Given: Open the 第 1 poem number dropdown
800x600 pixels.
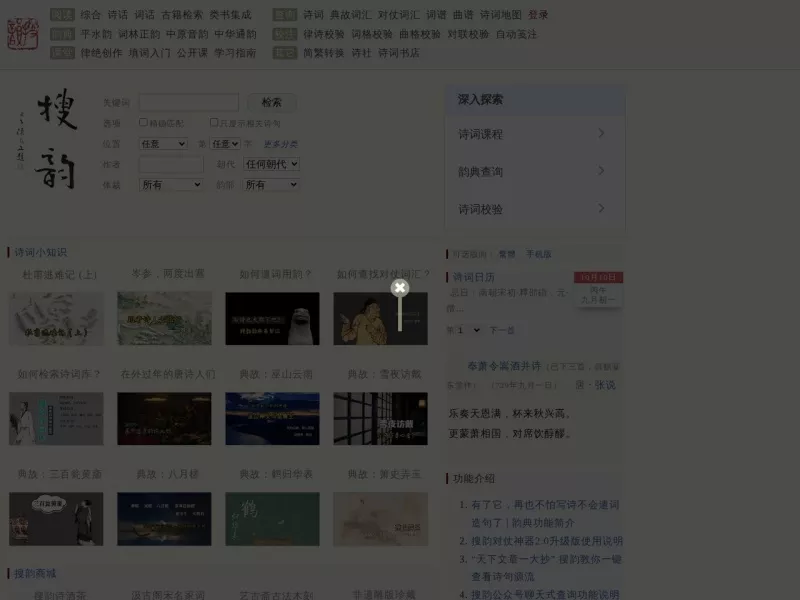Looking at the screenshot, I should pyautogui.click(x=468, y=330).
